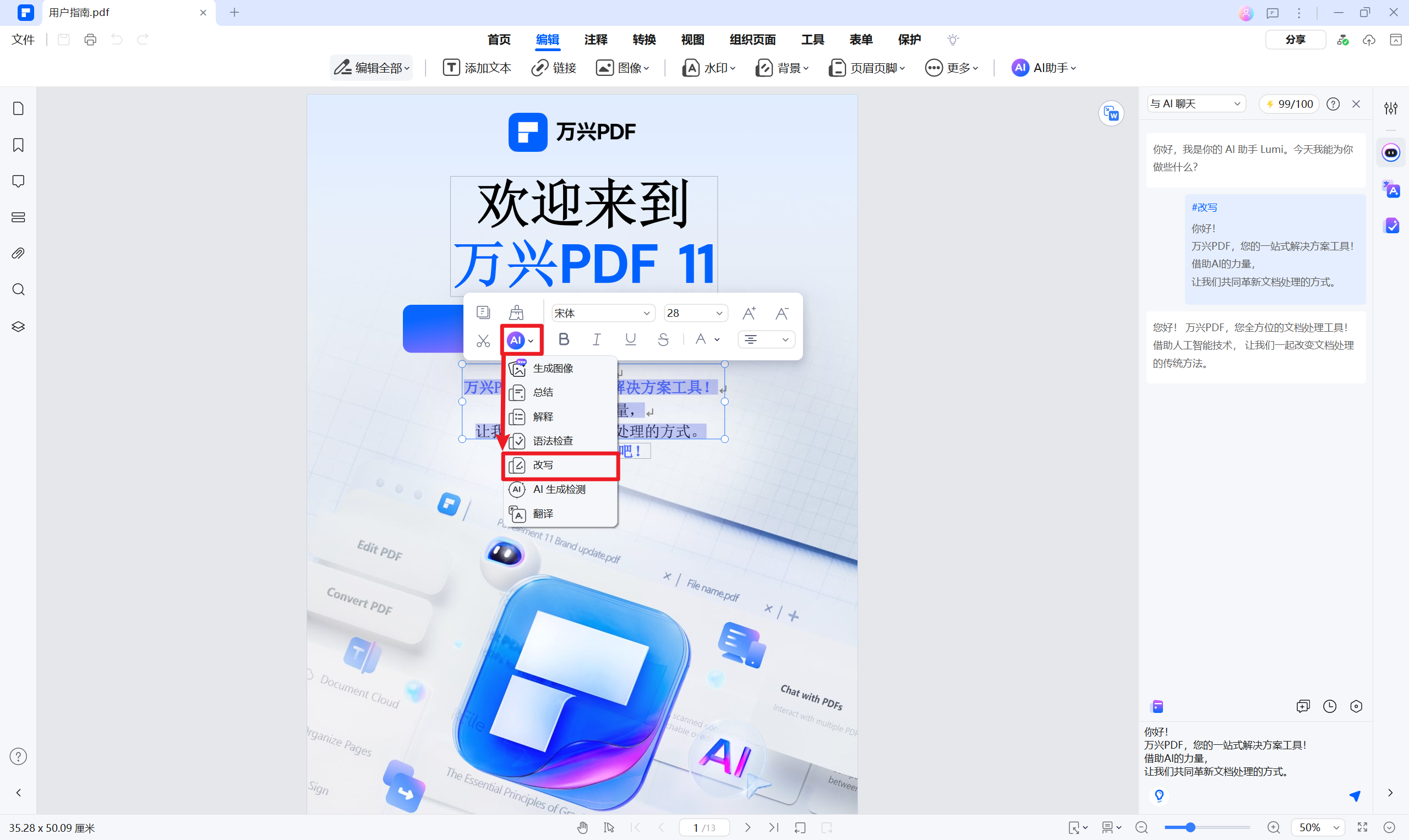Click the prompt lightbulb in chat input

tap(1159, 796)
